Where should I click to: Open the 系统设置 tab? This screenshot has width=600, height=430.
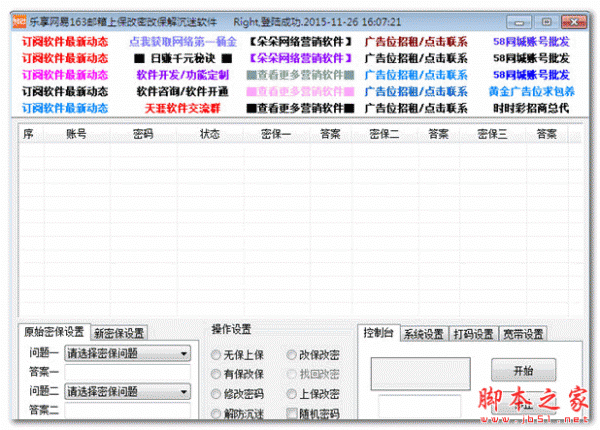click(424, 334)
